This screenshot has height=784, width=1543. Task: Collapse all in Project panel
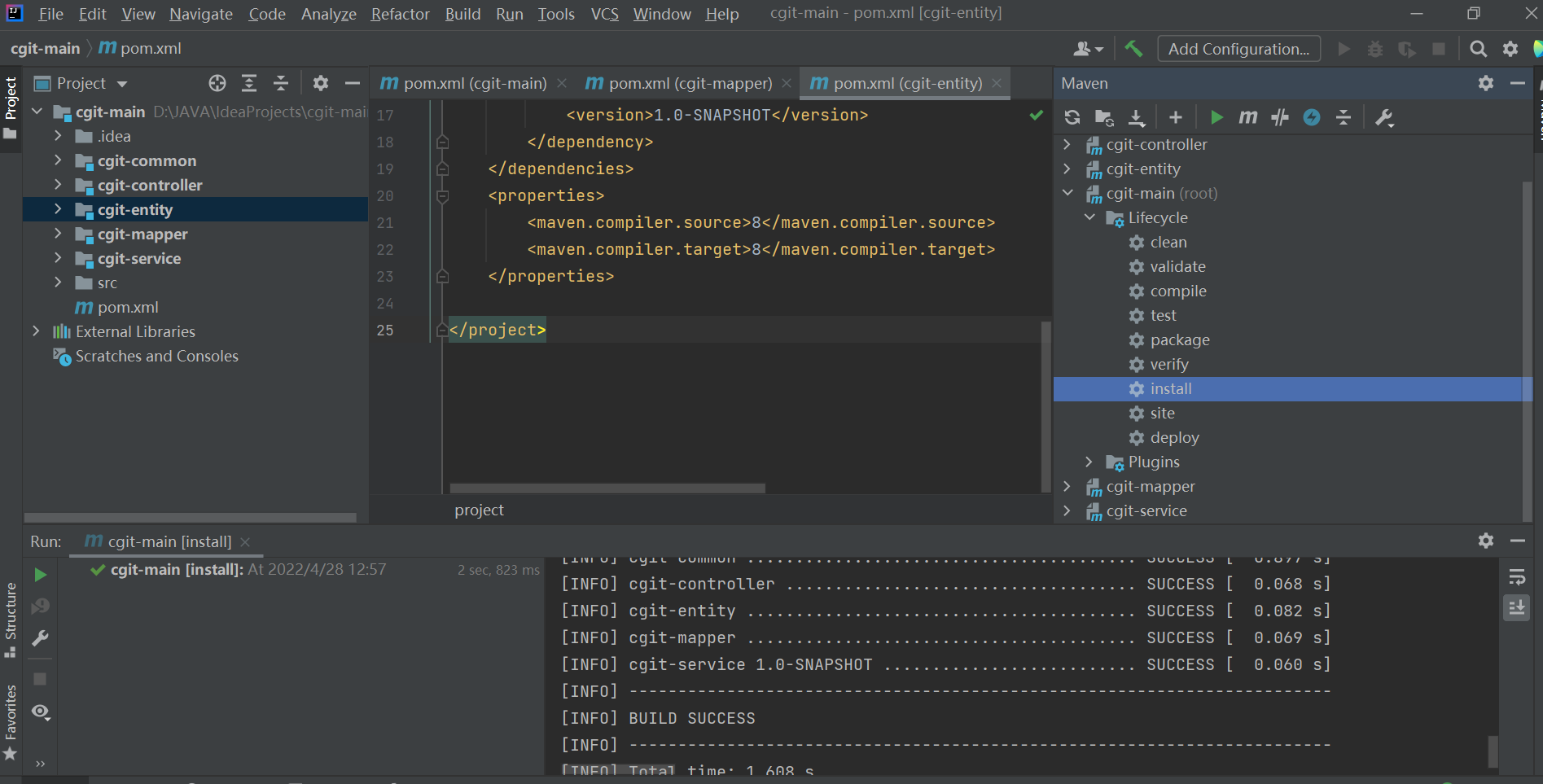(281, 83)
